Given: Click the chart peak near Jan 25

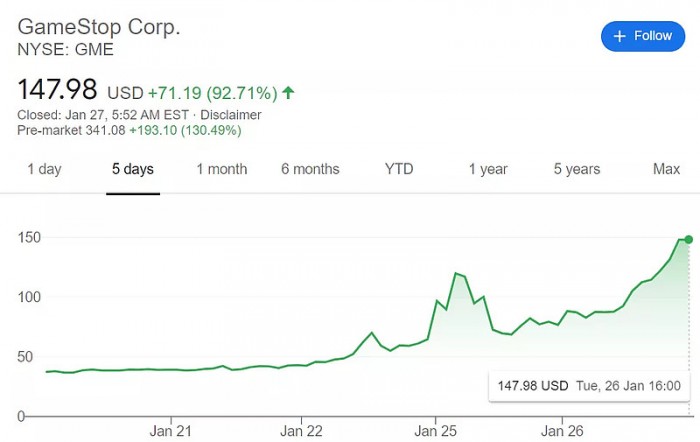Looking at the screenshot, I should pos(456,273).
